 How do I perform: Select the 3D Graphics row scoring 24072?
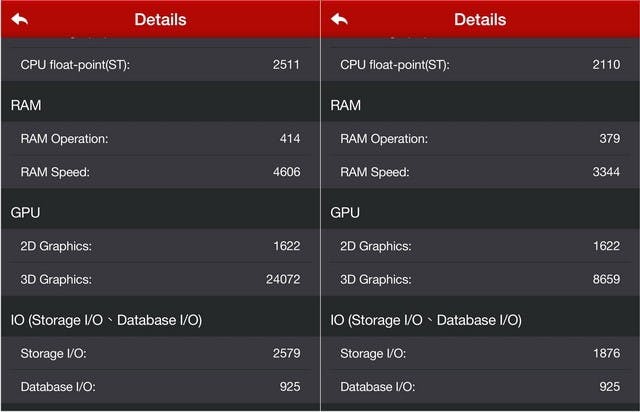160,279
